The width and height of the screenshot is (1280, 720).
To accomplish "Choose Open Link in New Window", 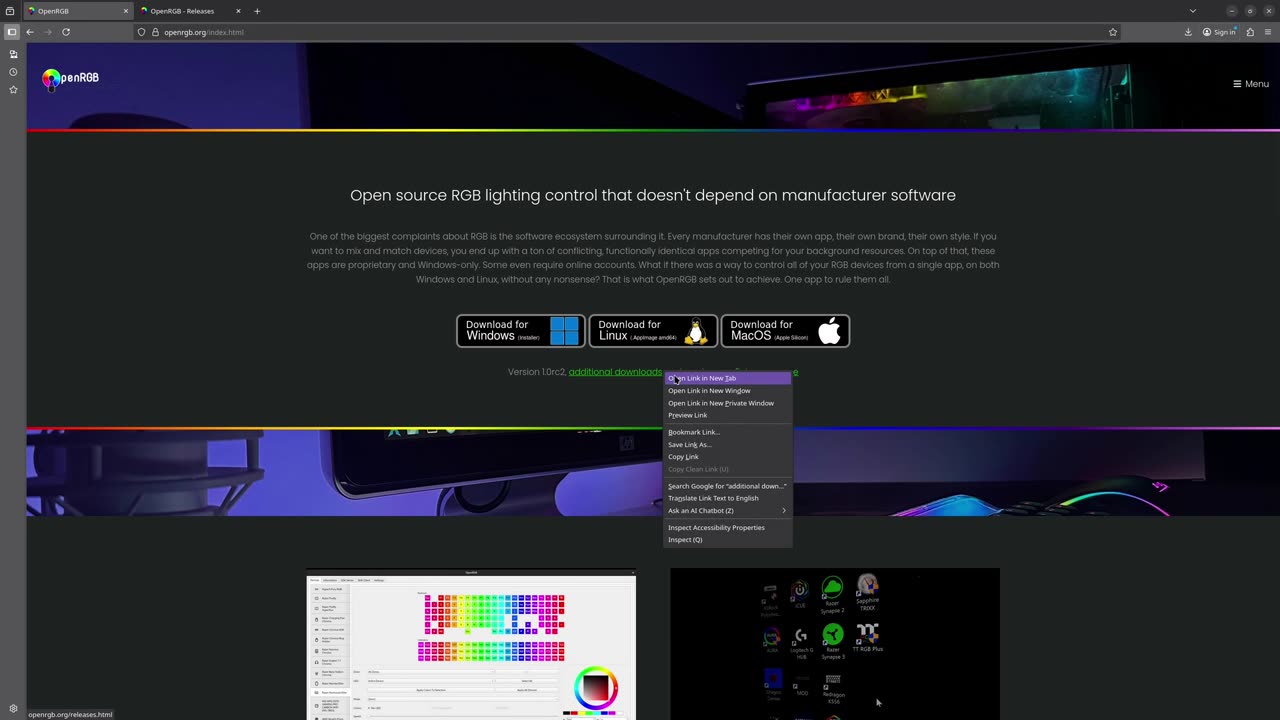I will (728, 391).
